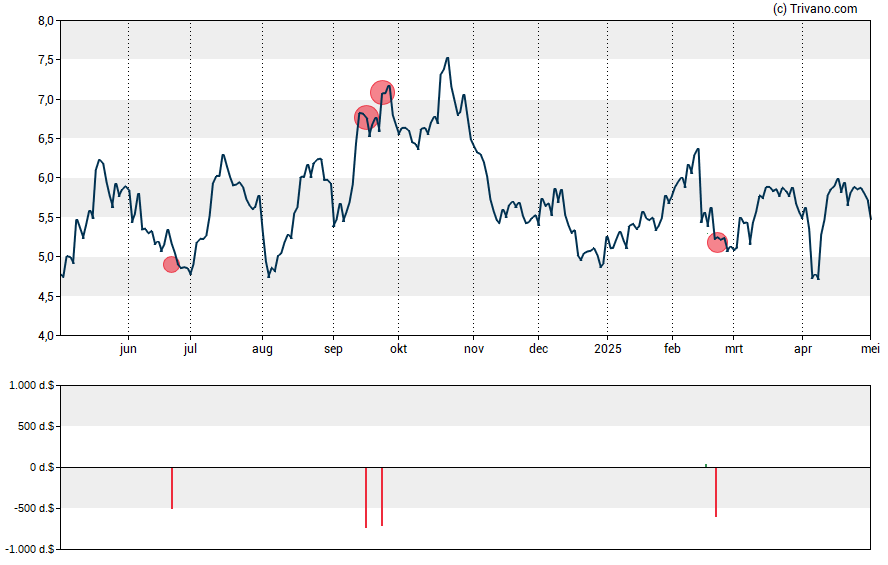Viewport: 888px width, 565px height.
Task: Click the '0 d.$' volume axis label
Action: point(42,468)
